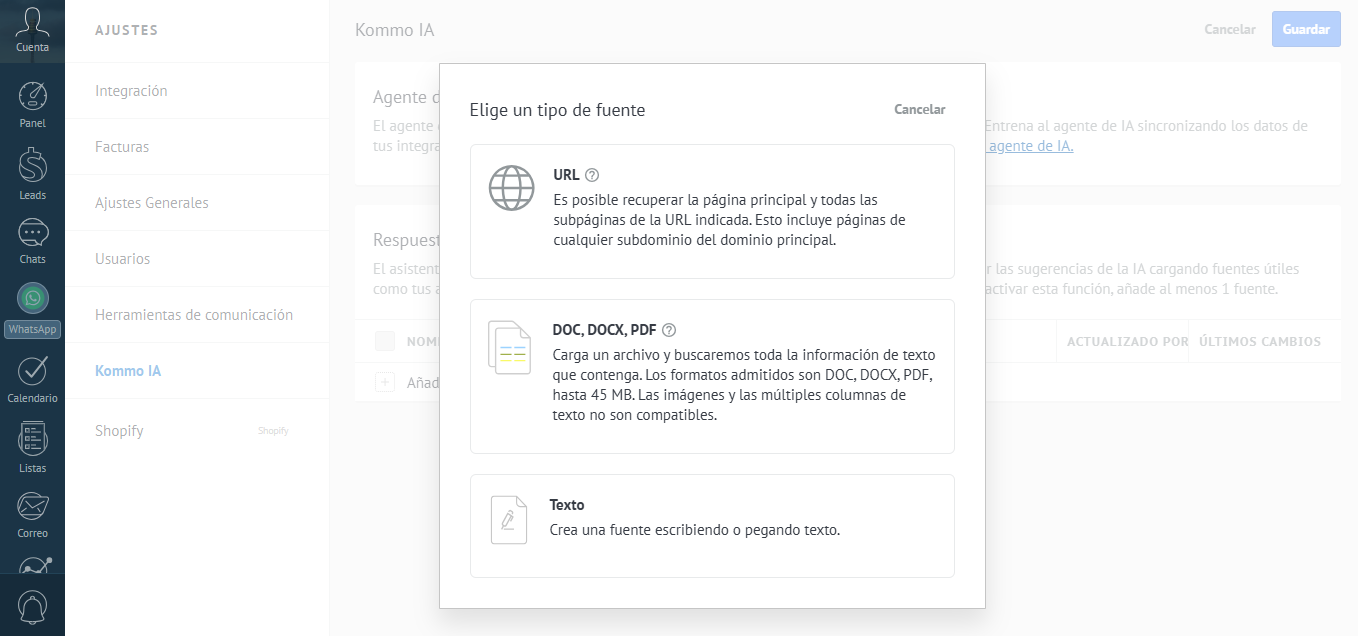Image resolution: width=1358 pixels, height=636 pixels.
Task: Open Calendario from the checkmark icon
Action: click(x=32, y=370)
